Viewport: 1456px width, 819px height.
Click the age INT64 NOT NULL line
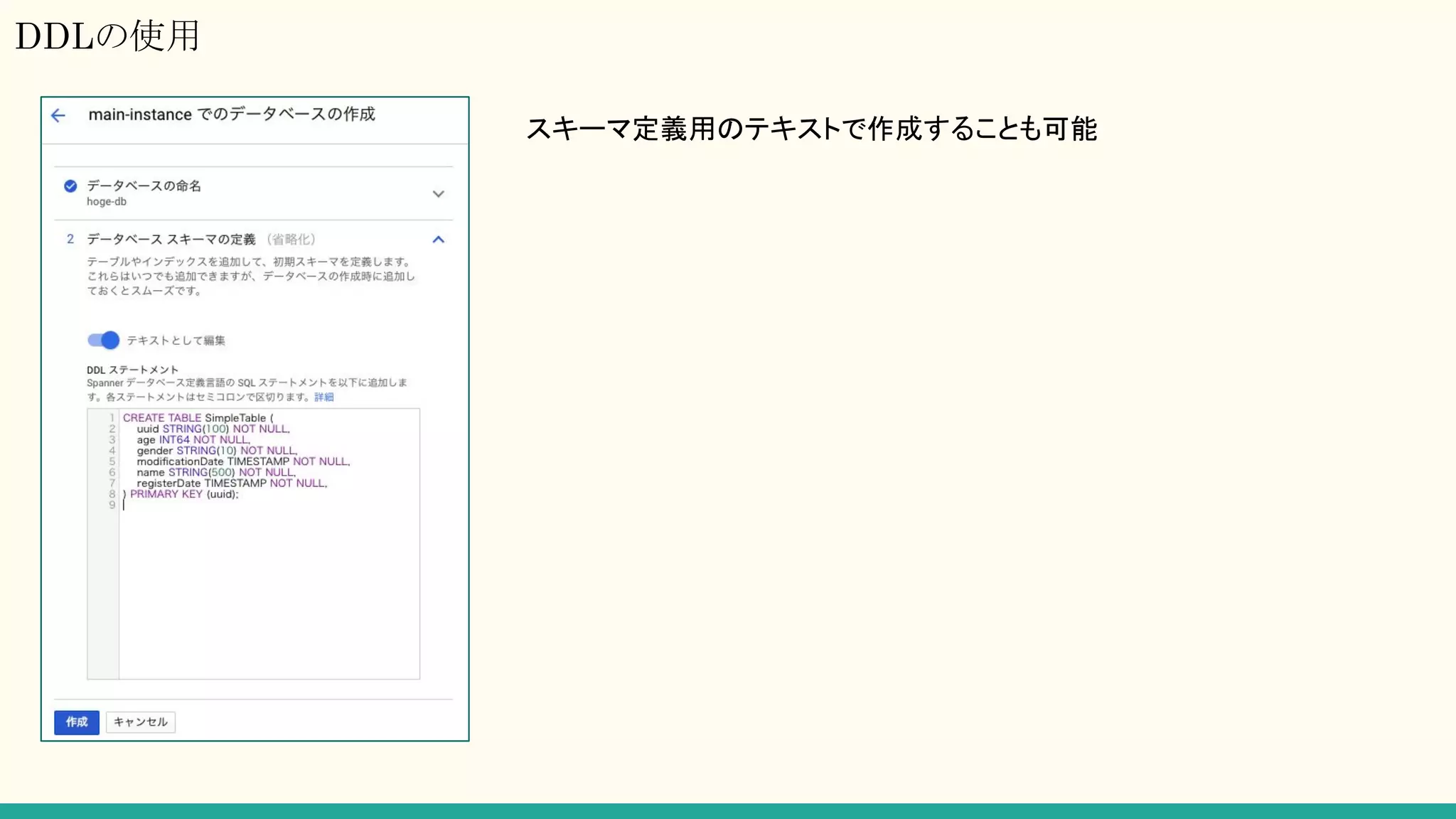click(x=193, y=440)
